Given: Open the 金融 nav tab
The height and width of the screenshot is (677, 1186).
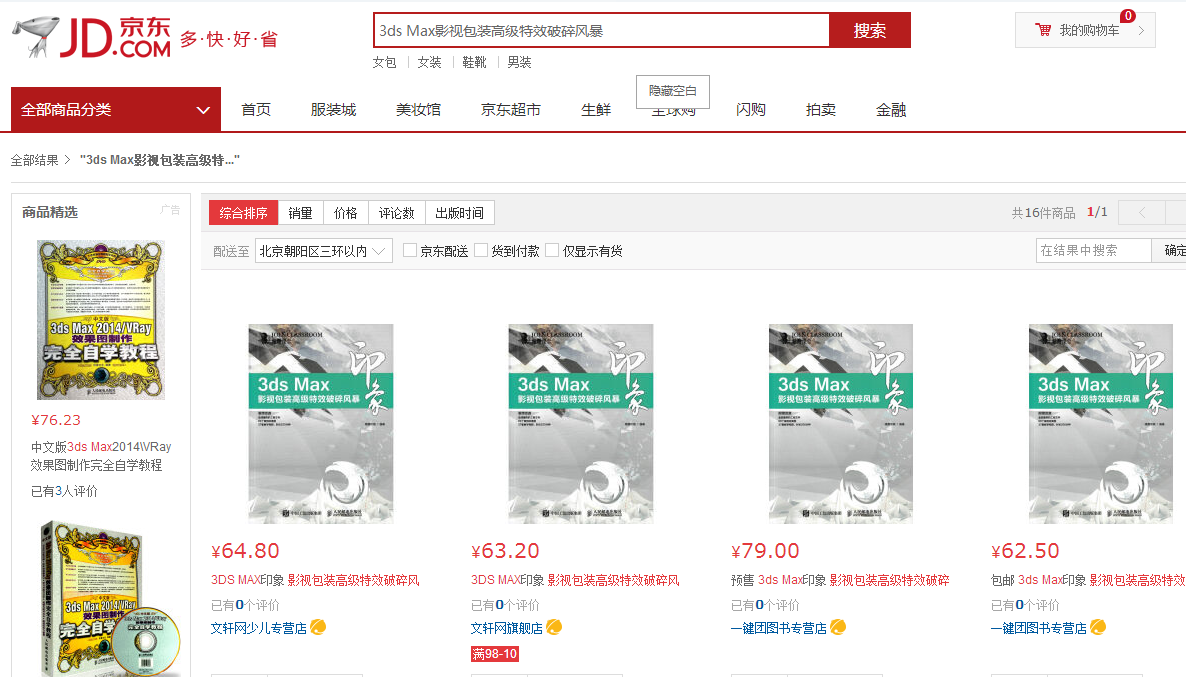Looking at the screenshot, I should (x=891, y=110).
